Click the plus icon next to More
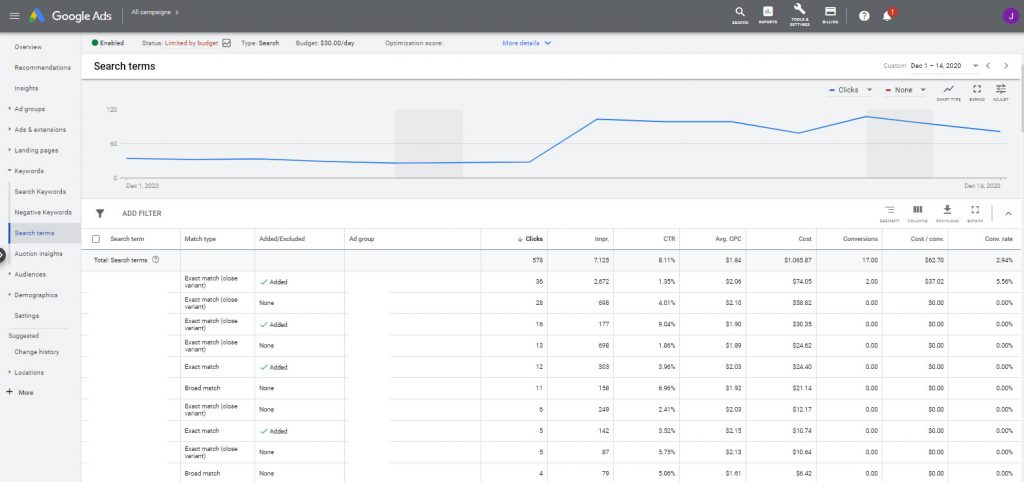This screenshot has height=482, width=1024. coord(9,393)
